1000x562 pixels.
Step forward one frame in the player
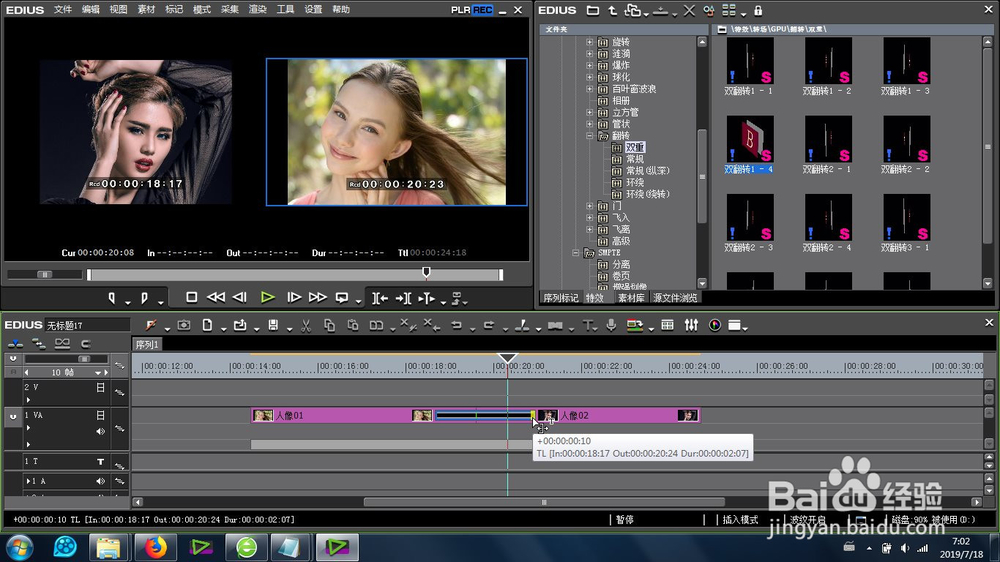tap(293, 297)
